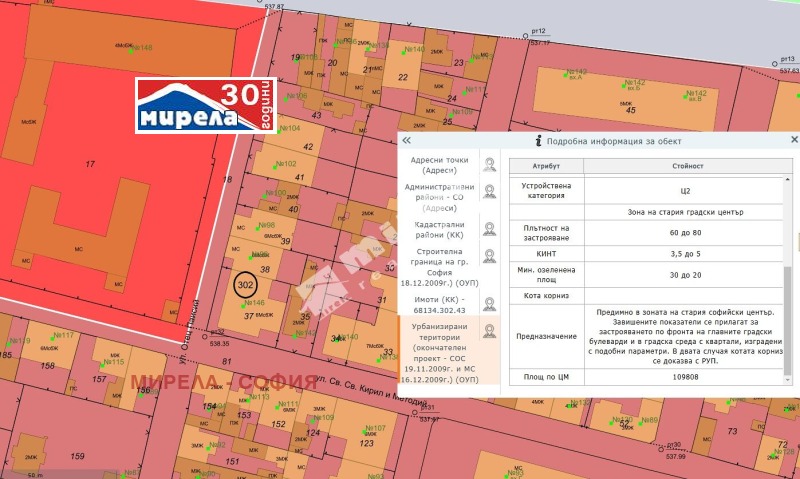Click the circled 302 parcel marker
This screenshot has height=479, width=800.
tap(246, 284)
